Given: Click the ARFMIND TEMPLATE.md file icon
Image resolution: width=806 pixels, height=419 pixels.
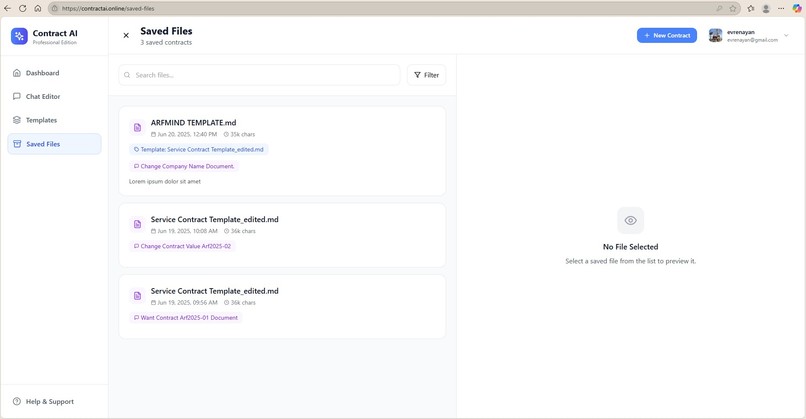Looking at the screenshot, I should [x=137, y=127].
